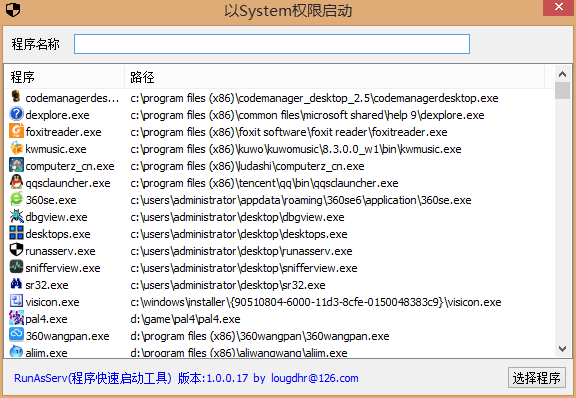Click the 360se.exe browser icon
The width and height of the screenshot is (576, 398).
16,199
